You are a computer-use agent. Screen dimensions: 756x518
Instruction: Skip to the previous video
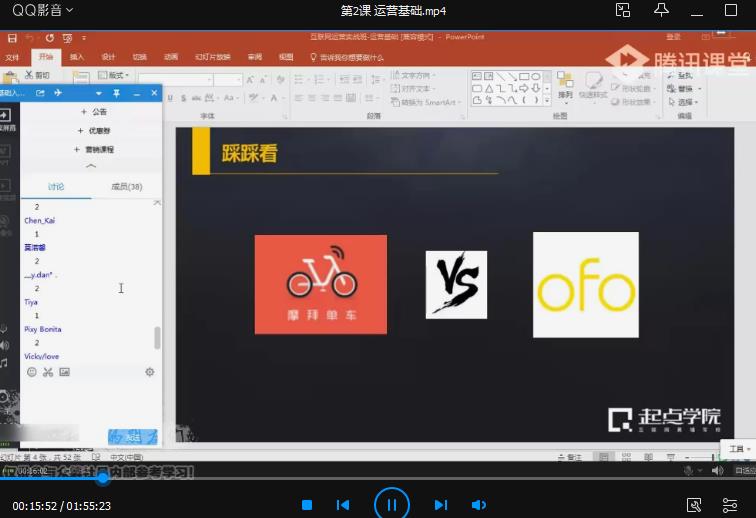pyautogui.click(x=343, y=505)
